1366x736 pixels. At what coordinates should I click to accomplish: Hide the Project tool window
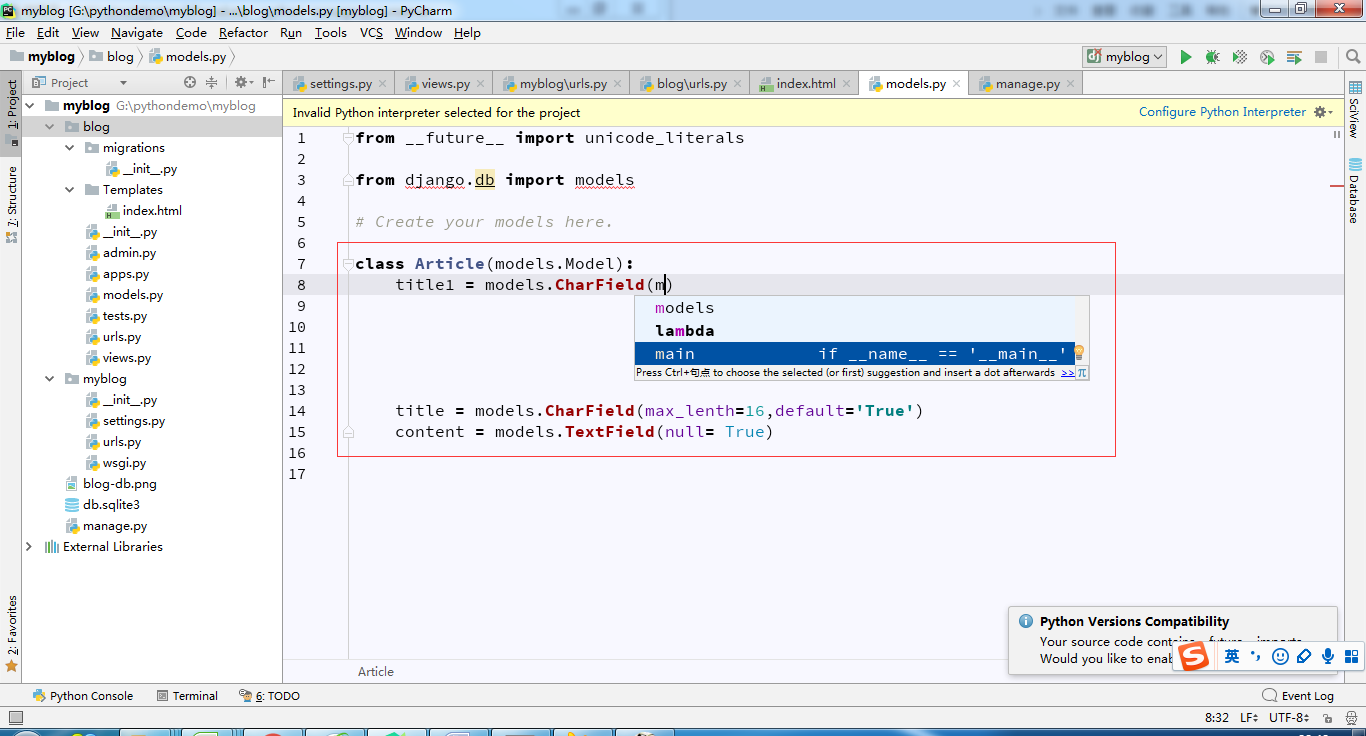point(269,83)
